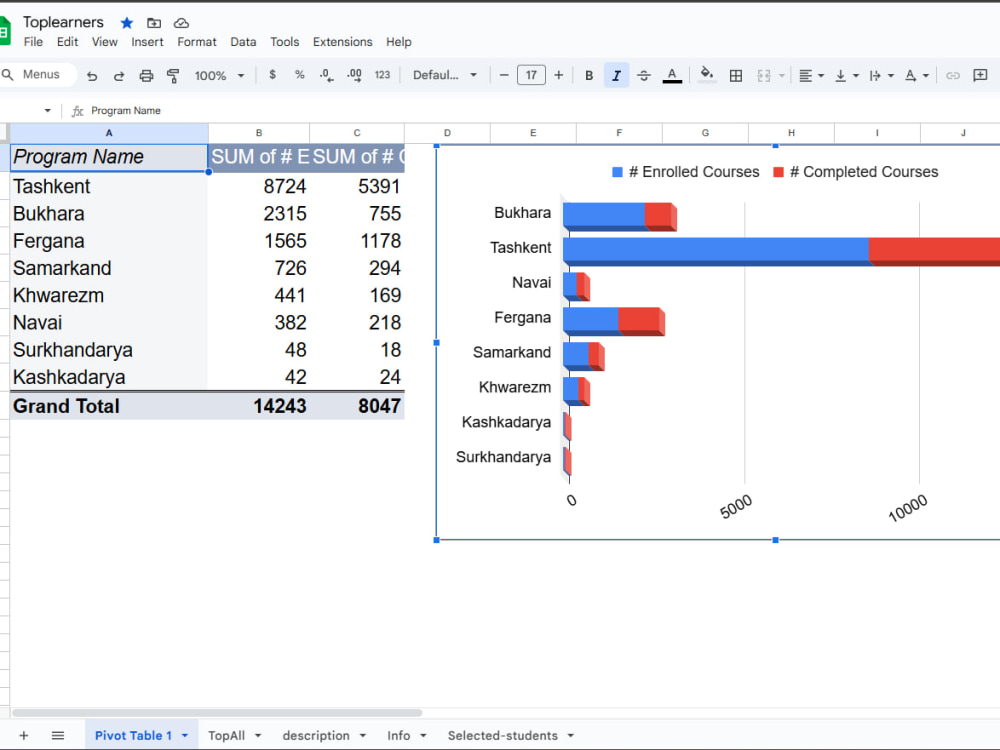
Task: Undo the last action
Action: click(x=92, y=75)
